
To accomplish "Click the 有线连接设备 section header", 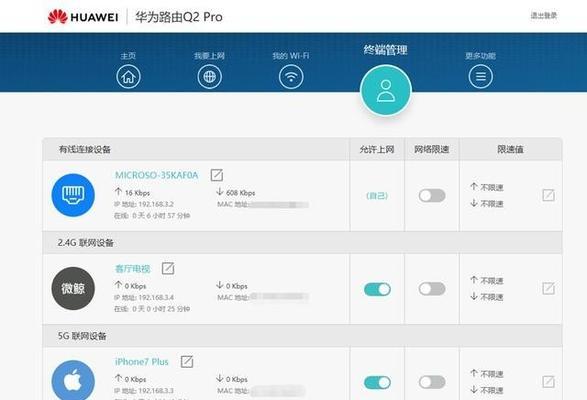I will point(85,149).
